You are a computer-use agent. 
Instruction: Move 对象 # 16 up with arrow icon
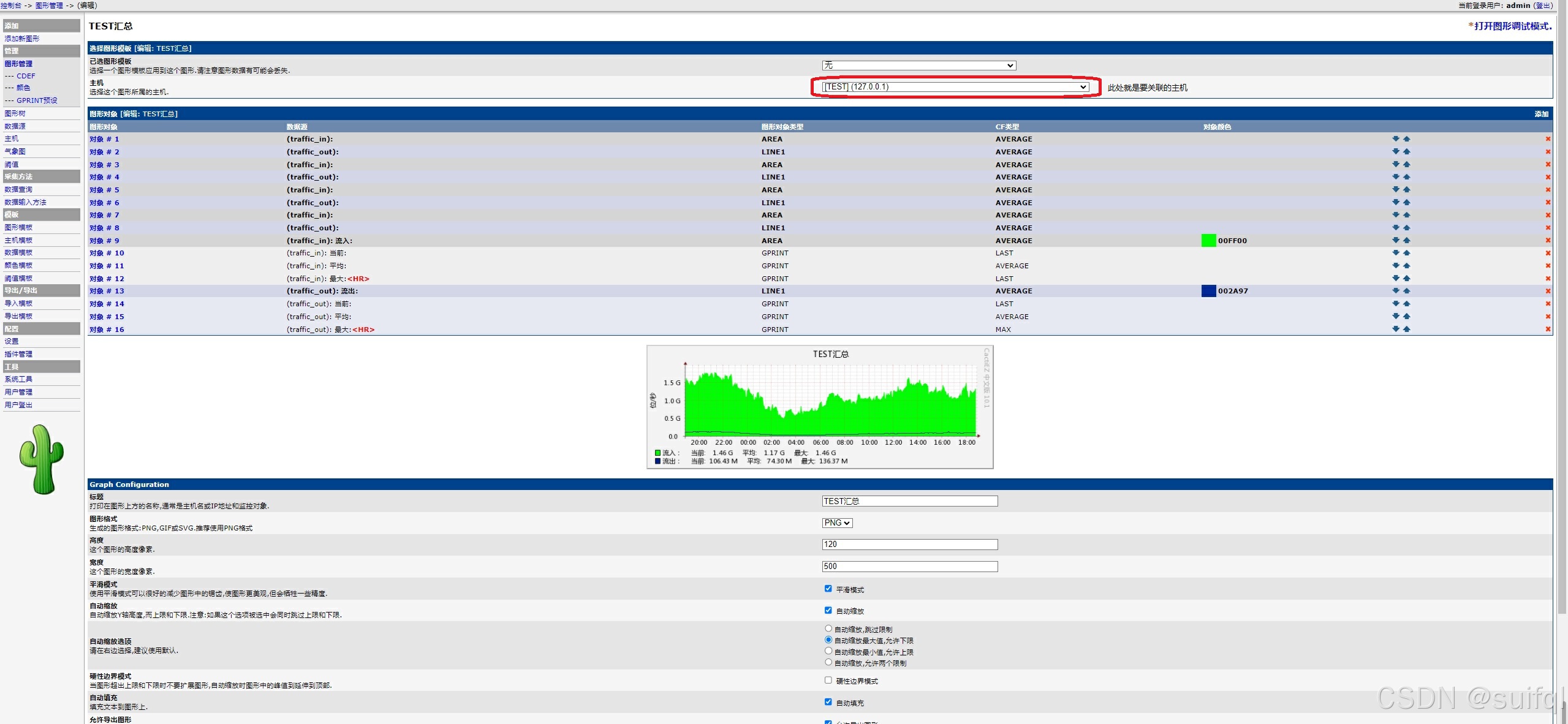click(x=1407, y=329)
